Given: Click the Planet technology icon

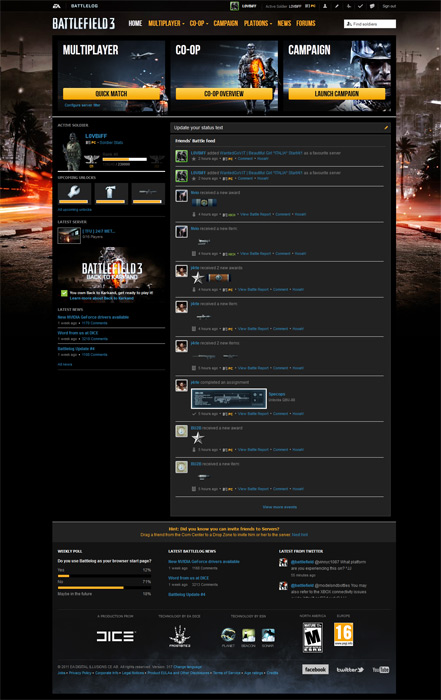Looking at the screenshot, I should (228, 635).
